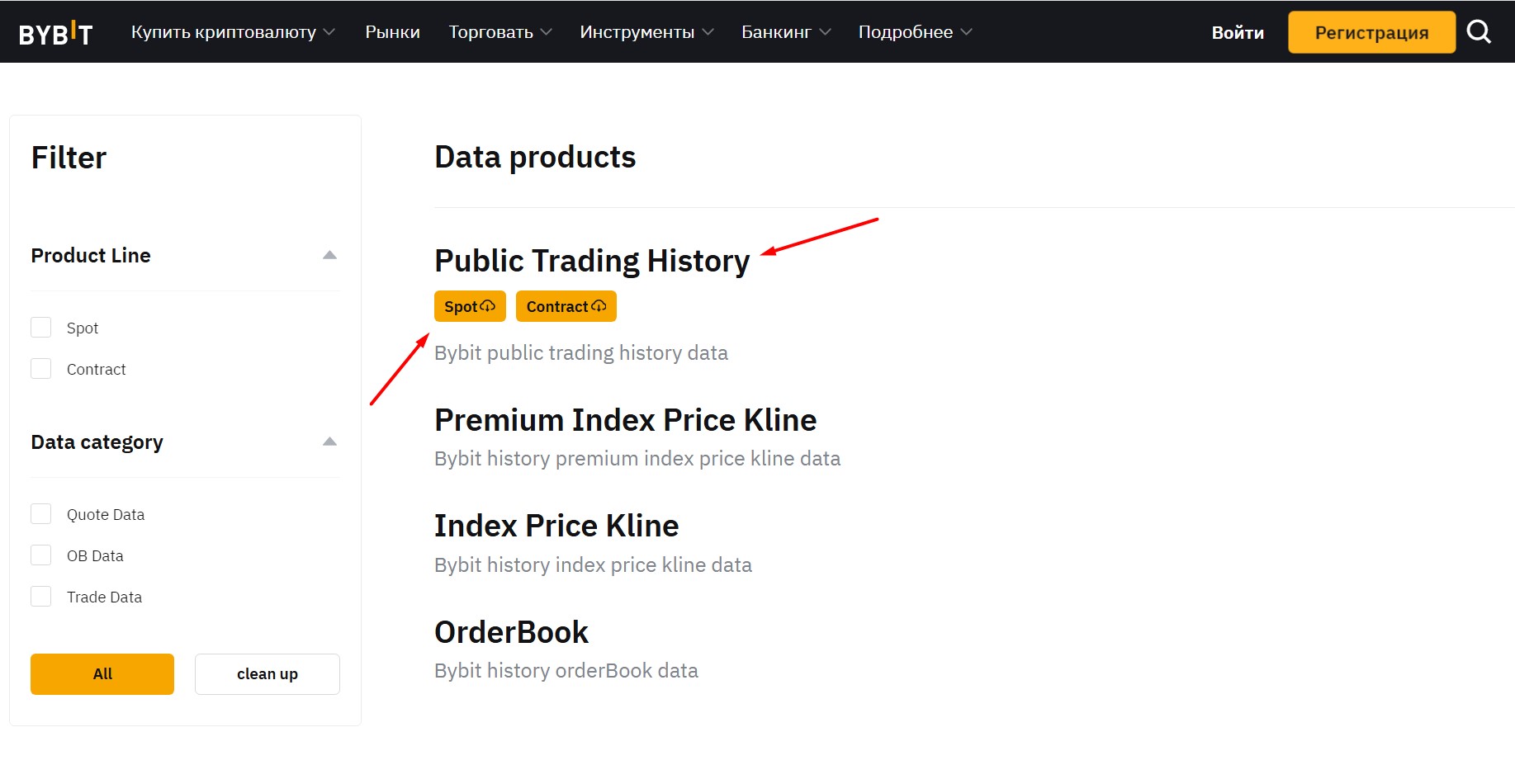Download Spot public trading history
1515x784 pixels.
coord(470,306)
